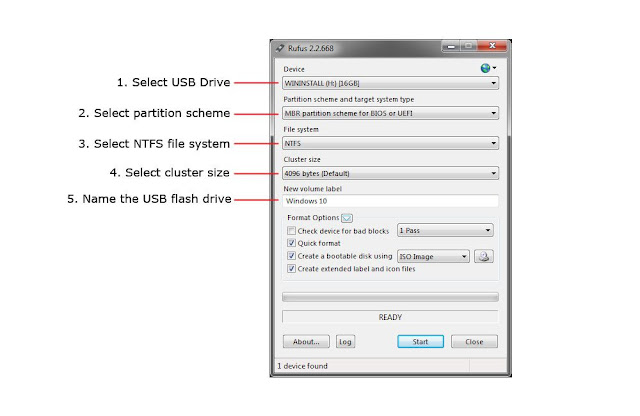Click the 'File system' label
Screen dimensions: 640x416
click(301, 129)
